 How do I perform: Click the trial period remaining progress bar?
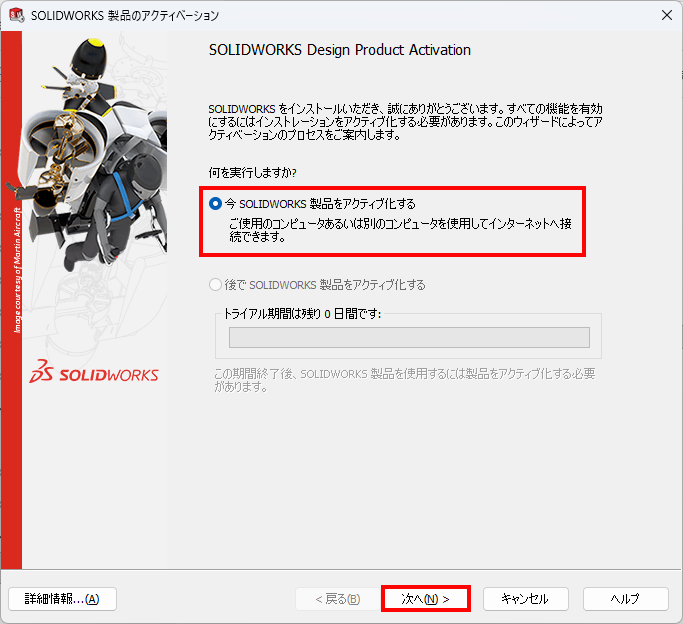(409, 337)
